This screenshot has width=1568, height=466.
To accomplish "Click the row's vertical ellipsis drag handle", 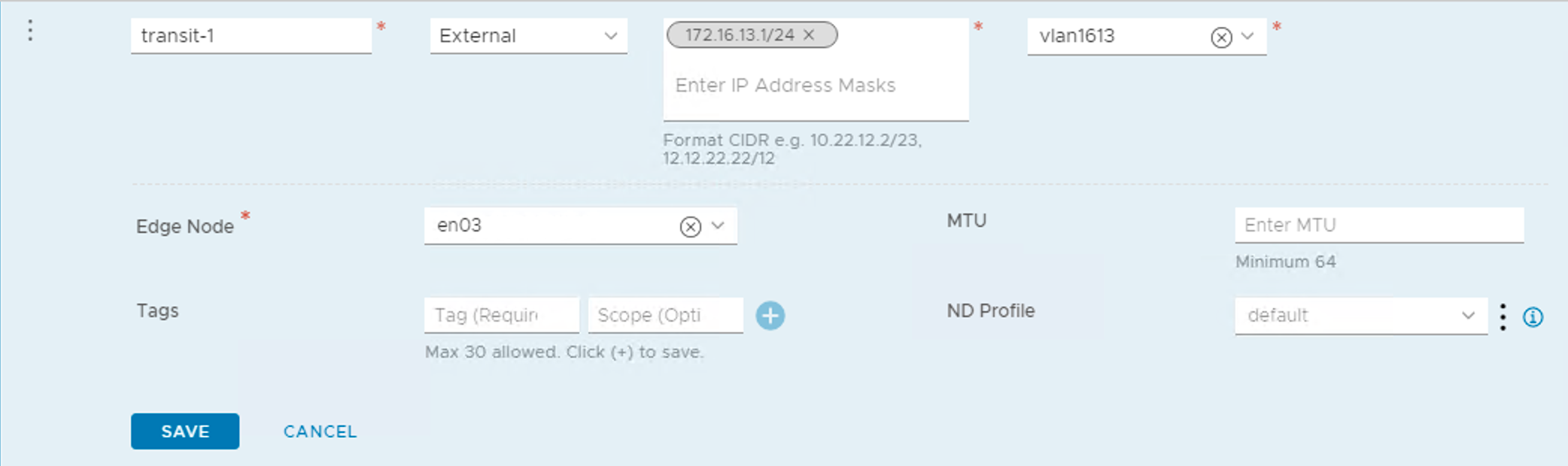I will (30, 31).
